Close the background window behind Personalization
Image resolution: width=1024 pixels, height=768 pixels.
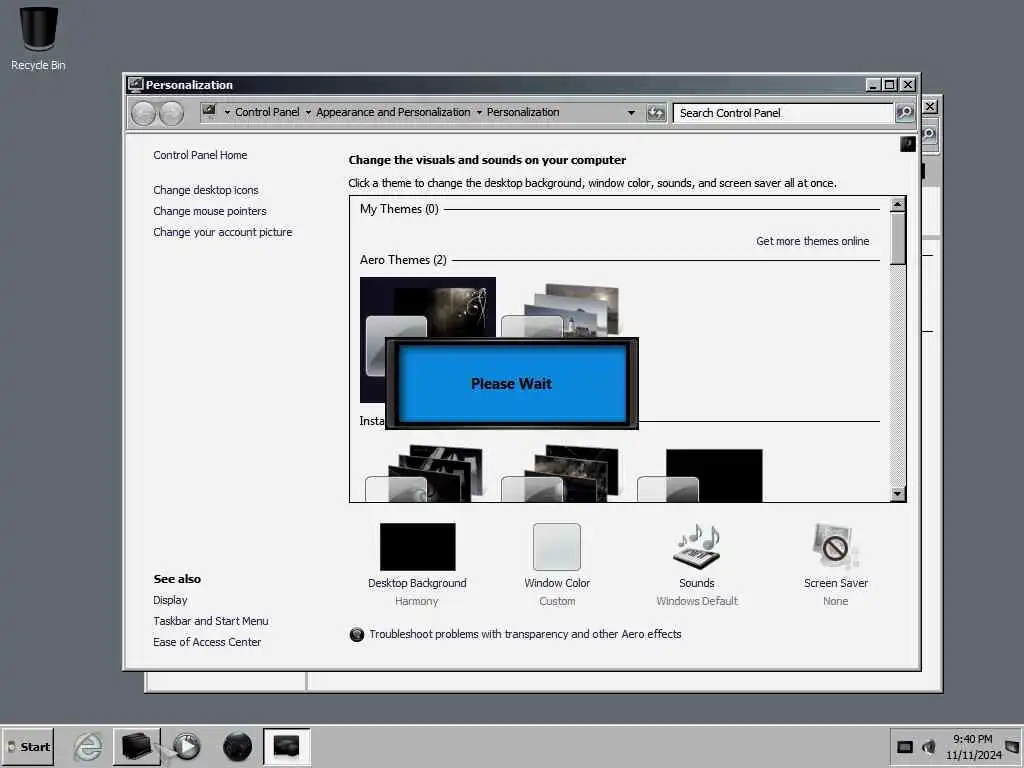point(930,106)
